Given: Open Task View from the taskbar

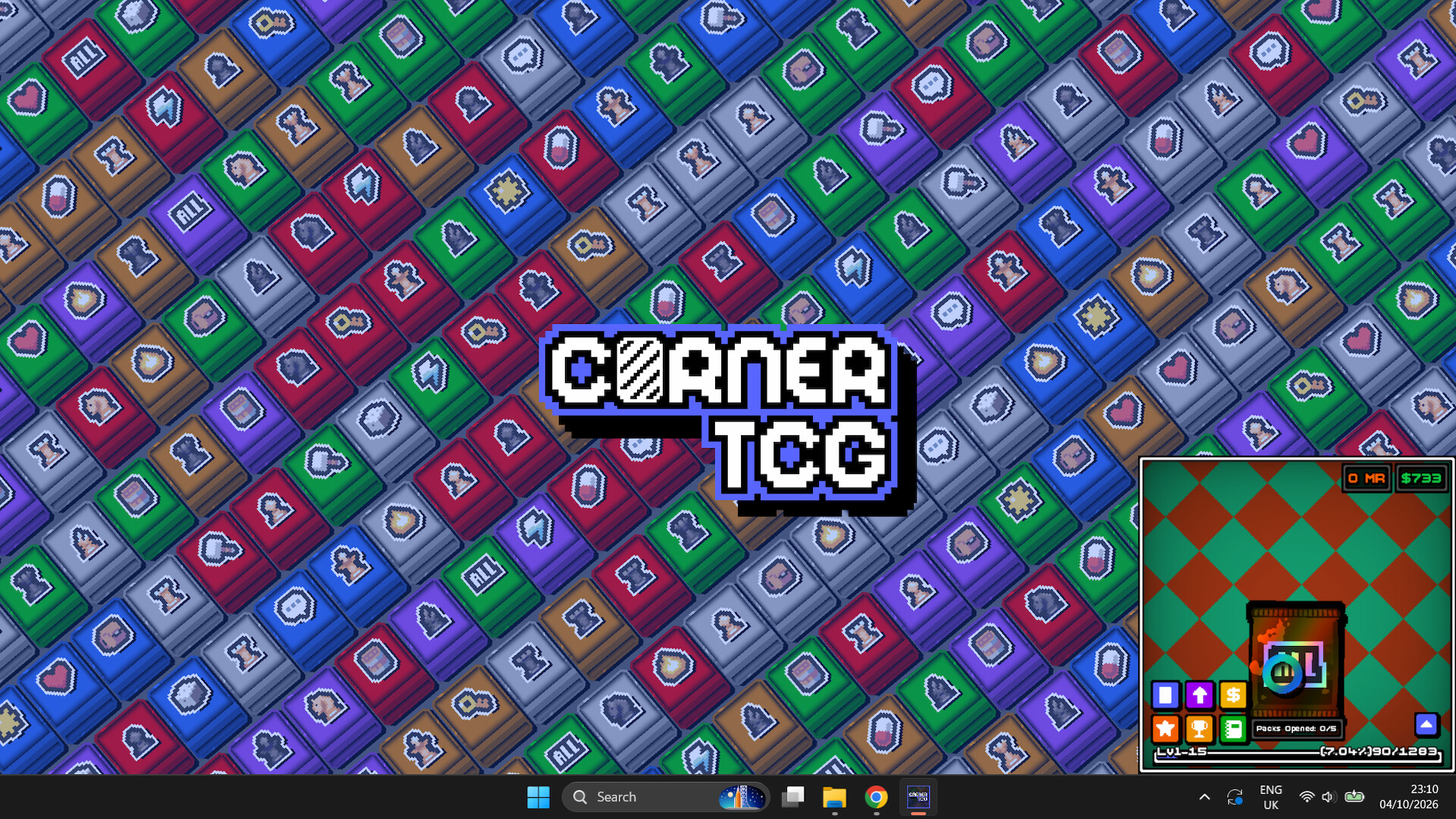Looking at the screenshot, I should click(x=793, y=797).
